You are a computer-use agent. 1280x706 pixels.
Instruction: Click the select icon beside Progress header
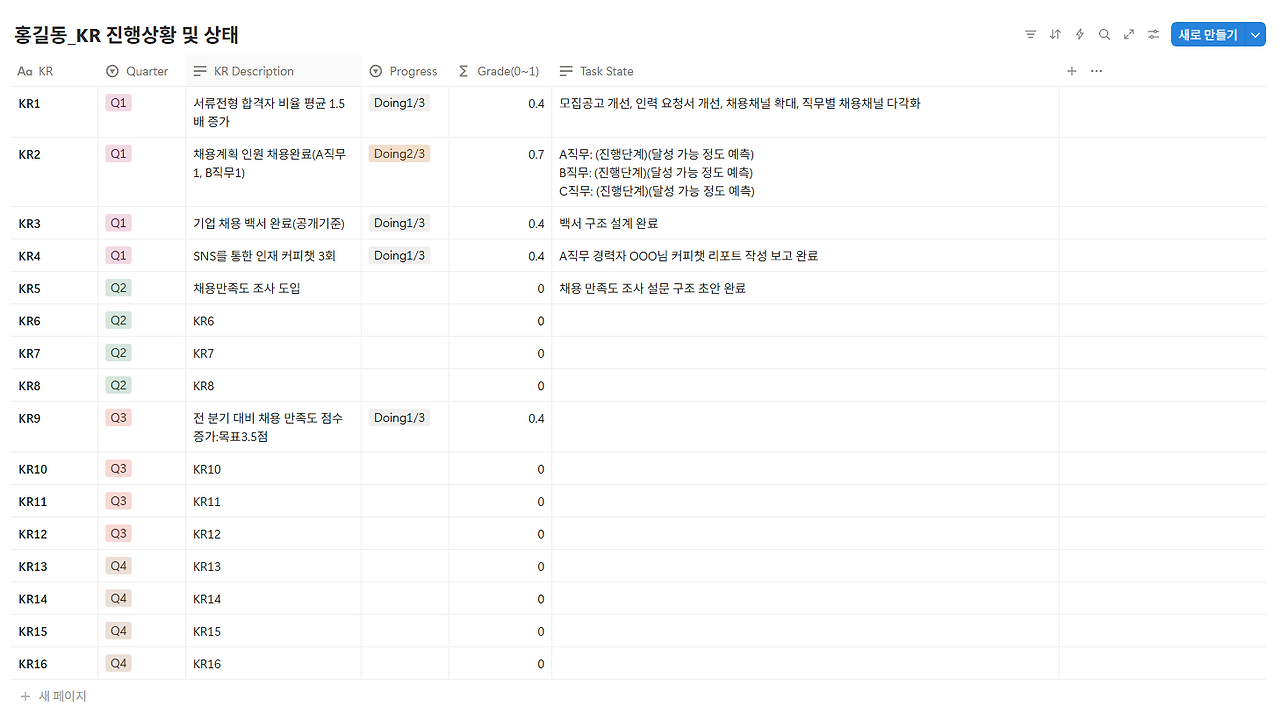pos(374,71)
